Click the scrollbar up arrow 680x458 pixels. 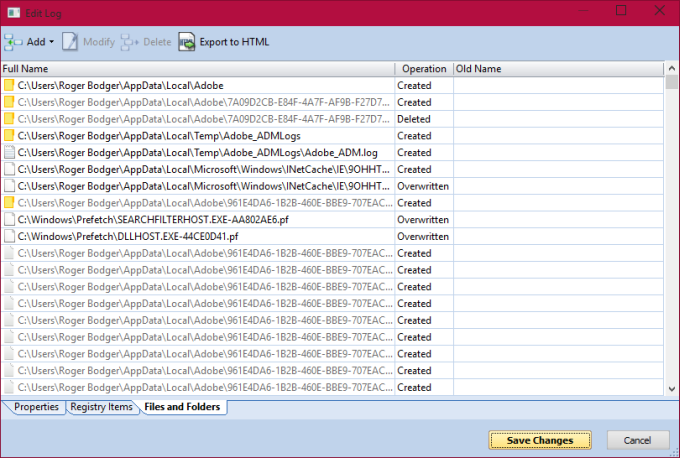point(672,69)
